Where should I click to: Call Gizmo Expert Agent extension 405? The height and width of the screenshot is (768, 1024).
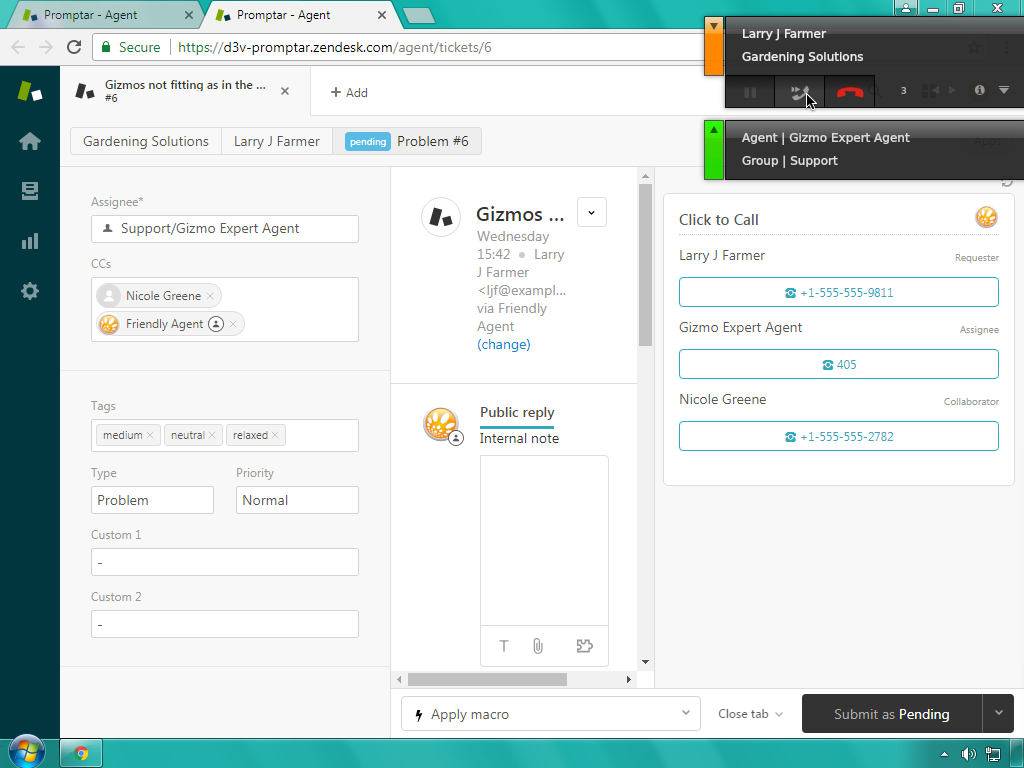839,364
